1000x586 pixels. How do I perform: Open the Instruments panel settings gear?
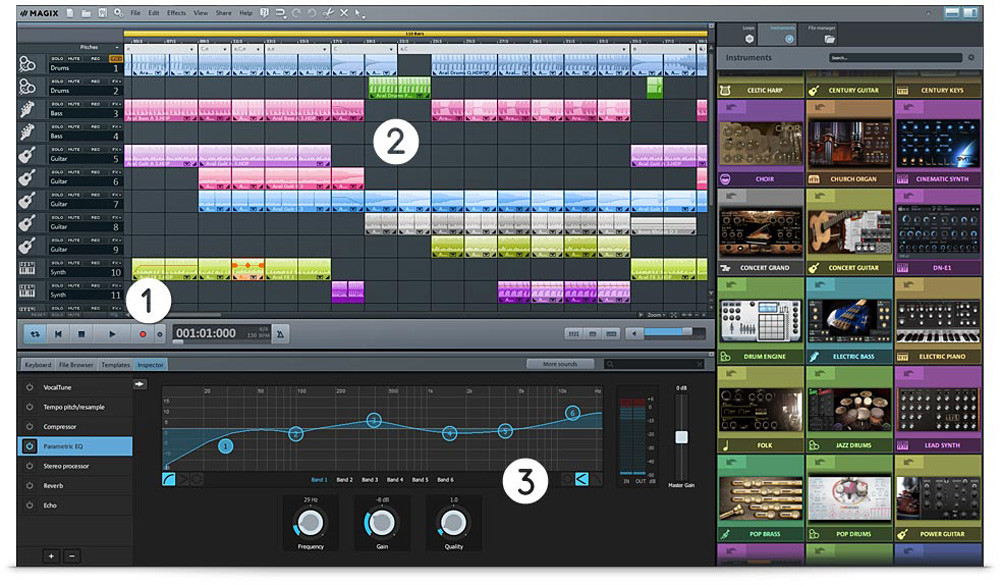971,57
